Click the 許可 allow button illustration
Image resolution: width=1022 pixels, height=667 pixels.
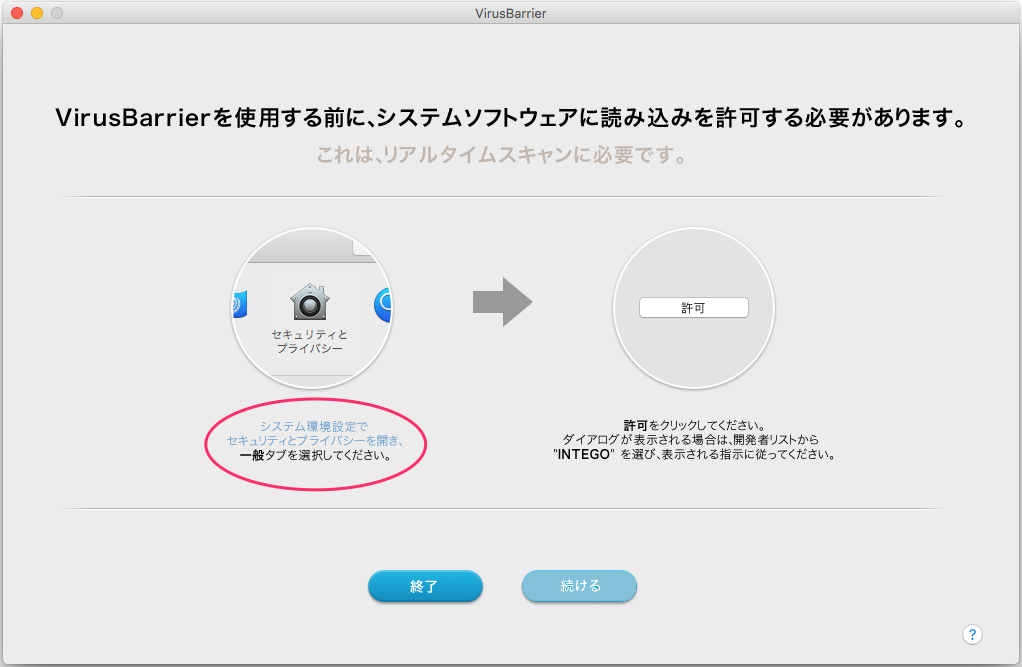coord(694,308)
